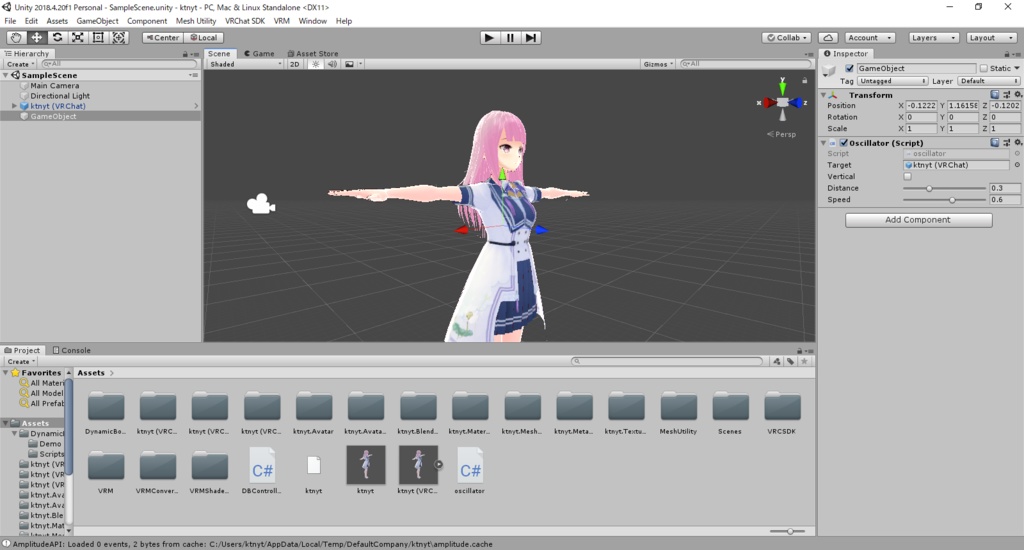Toggle scene lighting icon

[x=316, y=64]
